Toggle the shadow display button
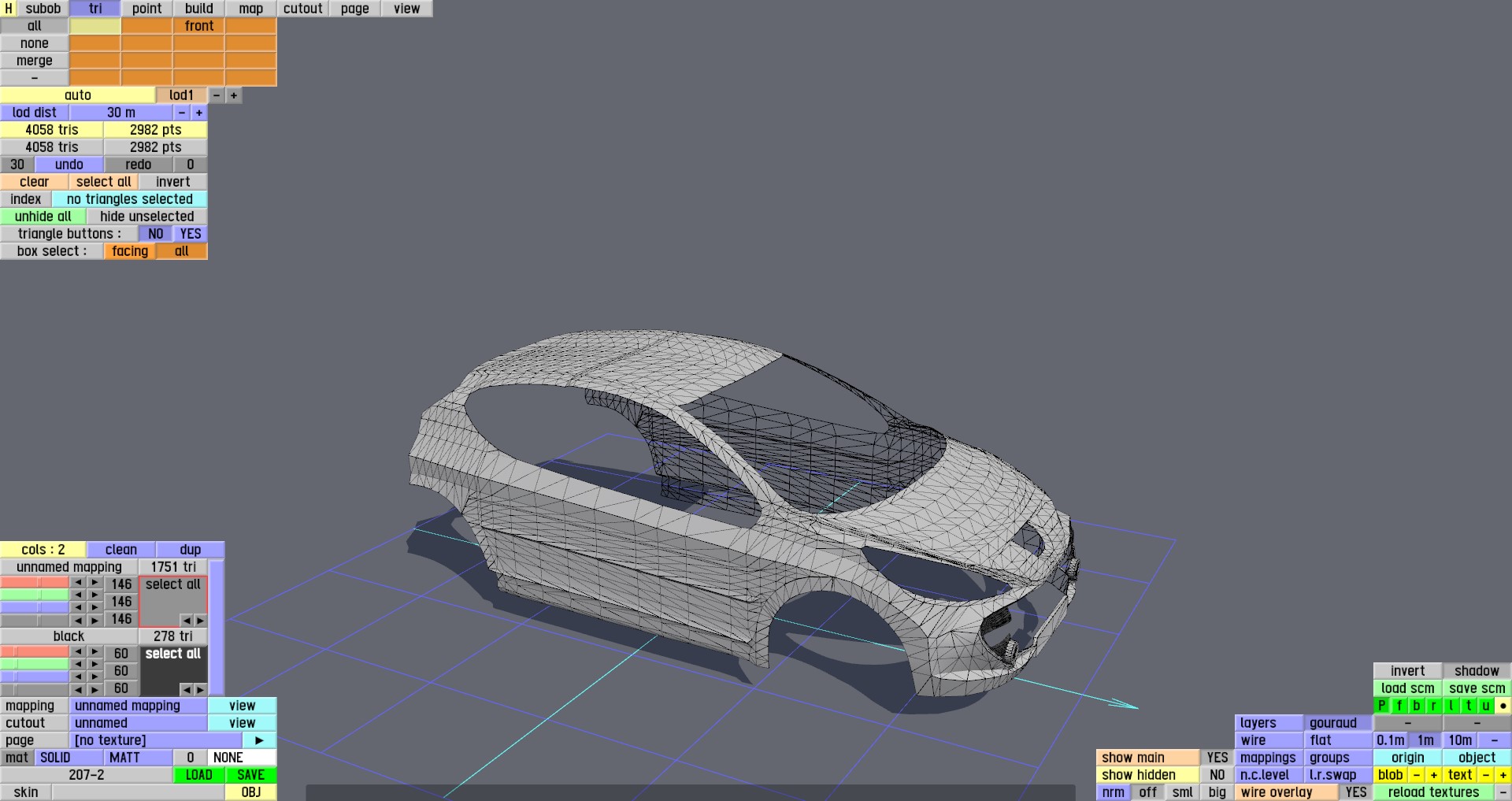1512x801 pixels. tap(1477, 671)
